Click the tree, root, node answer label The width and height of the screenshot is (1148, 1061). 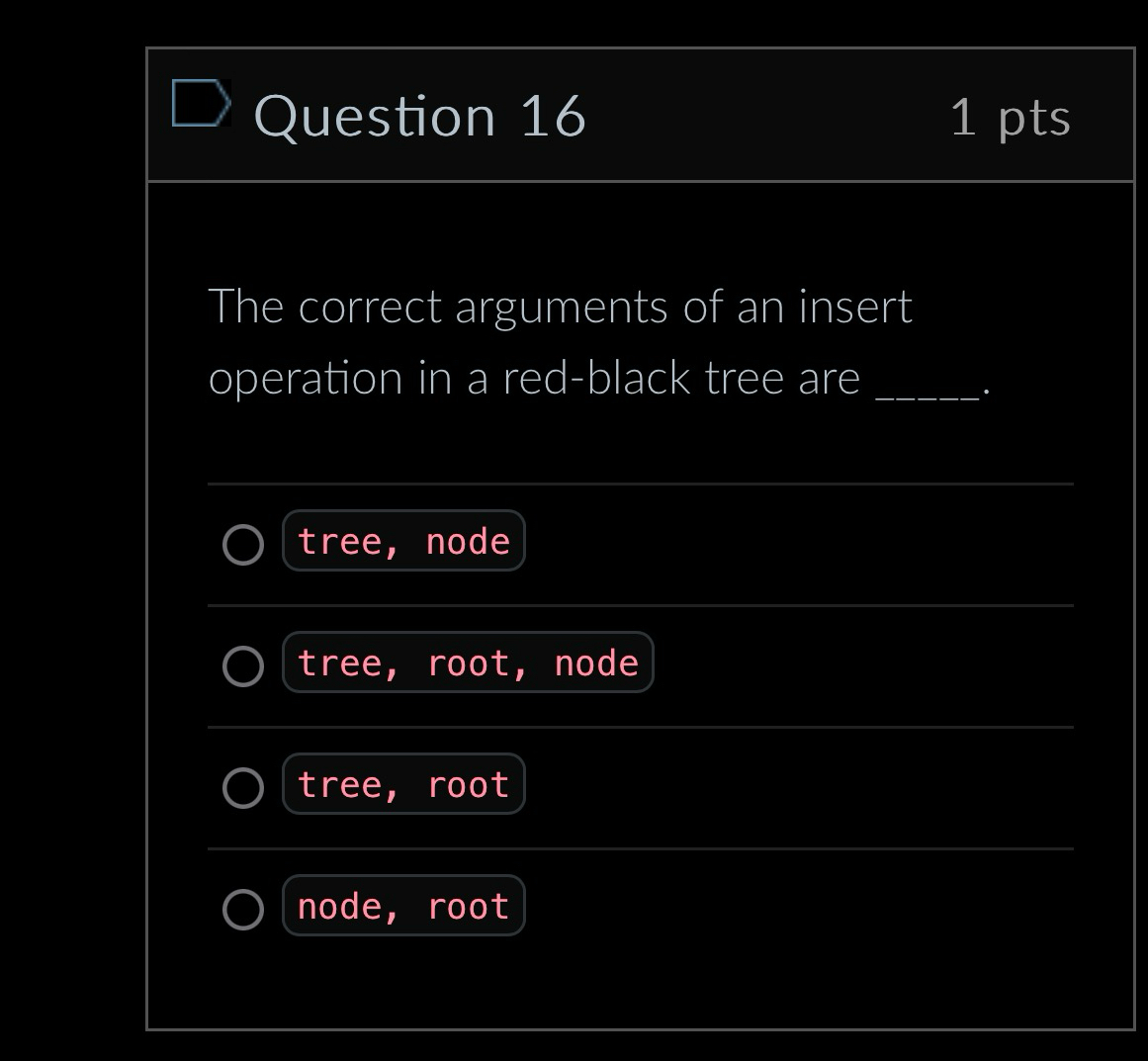click(468, 663)
